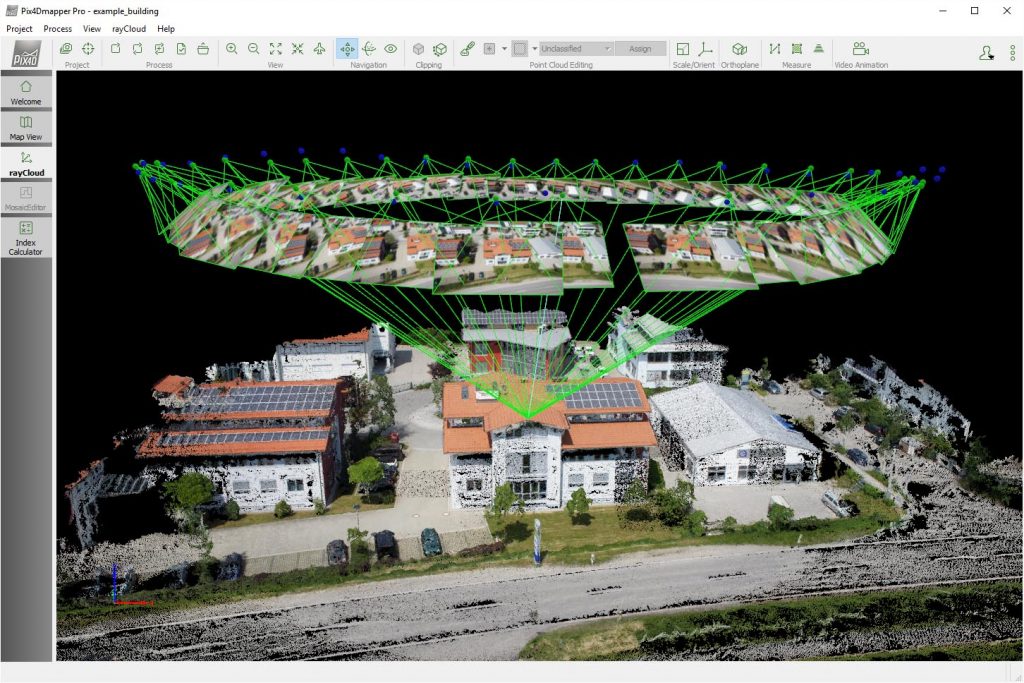Activate the Clipping box tool
Screen dimensions: 1024x683
(x=419, y=48)
